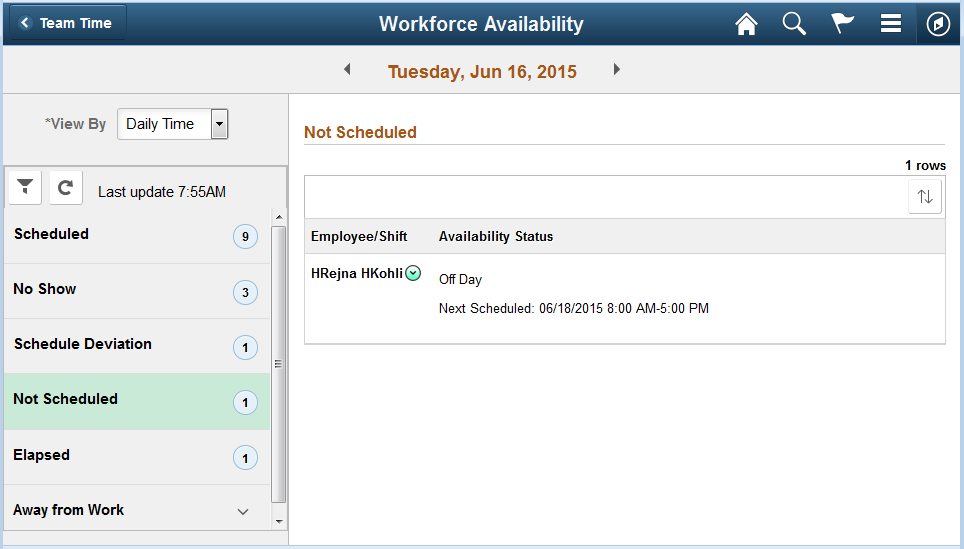Open the search magnifier icon

[794, 24]
